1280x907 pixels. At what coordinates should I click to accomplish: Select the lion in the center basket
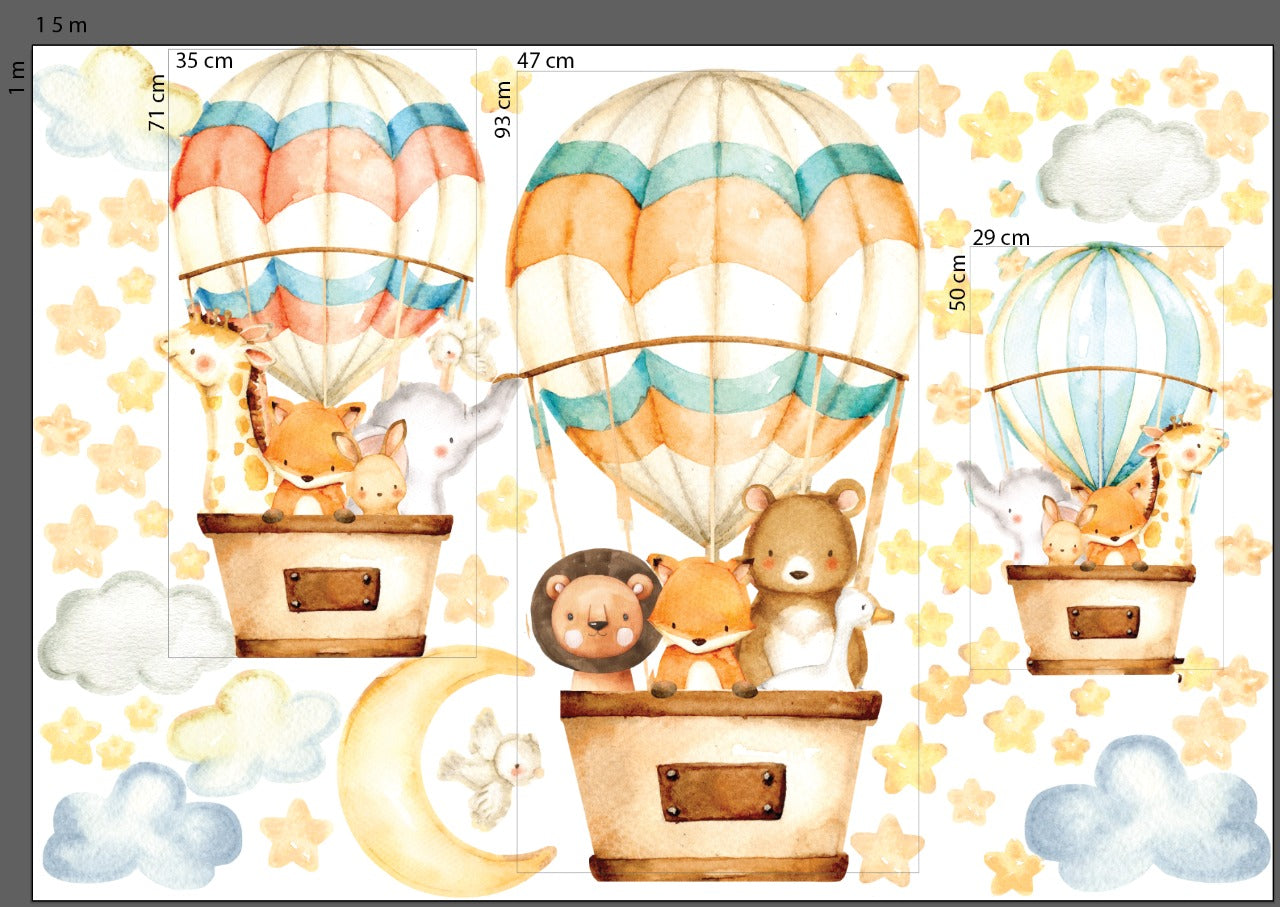pyautogui.click(x=595, y=621)
